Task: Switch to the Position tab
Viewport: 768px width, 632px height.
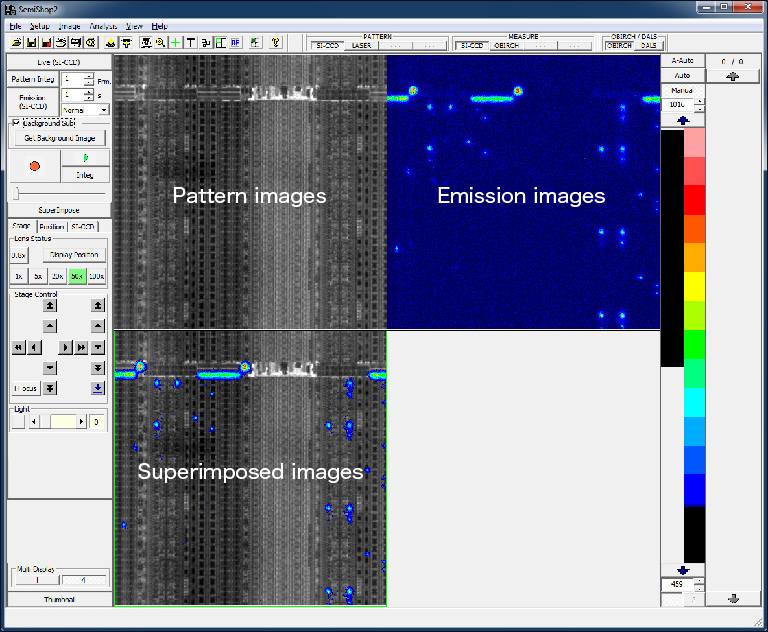Action: click(x=51, y=227)
